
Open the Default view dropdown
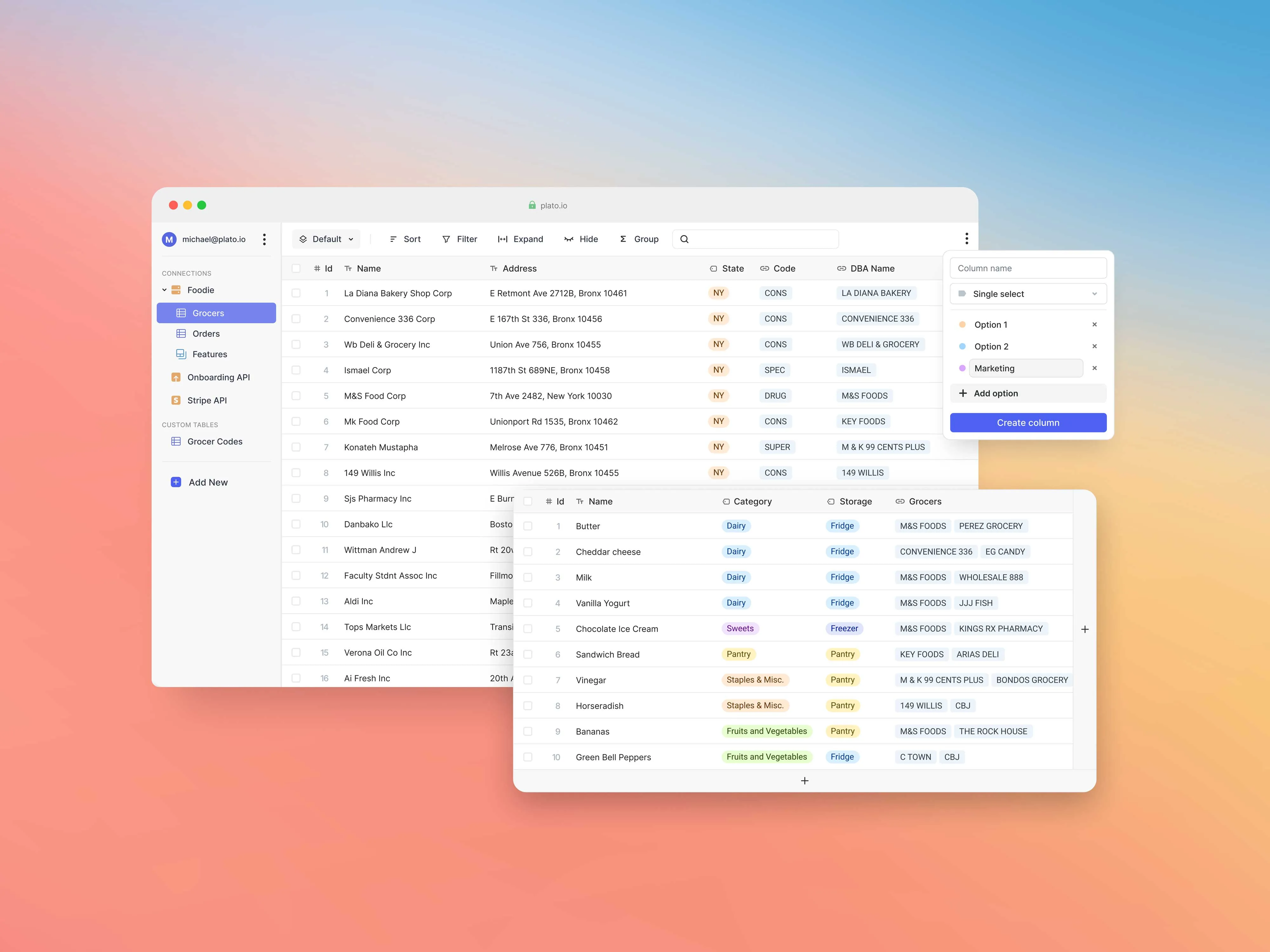pos(326,239)
